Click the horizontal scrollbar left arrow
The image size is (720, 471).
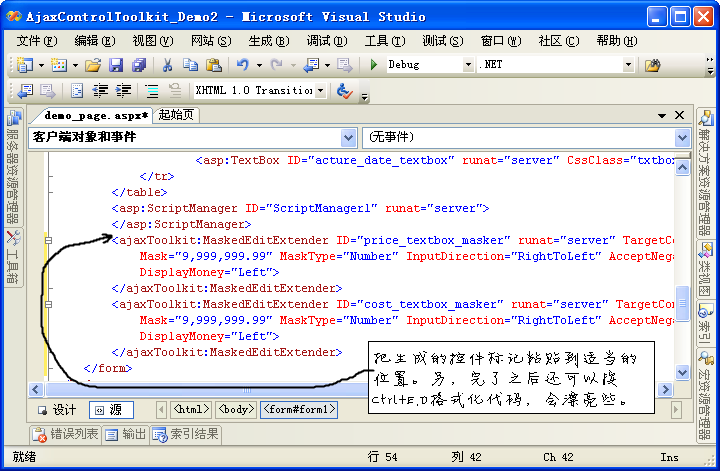tap(36, 389)
